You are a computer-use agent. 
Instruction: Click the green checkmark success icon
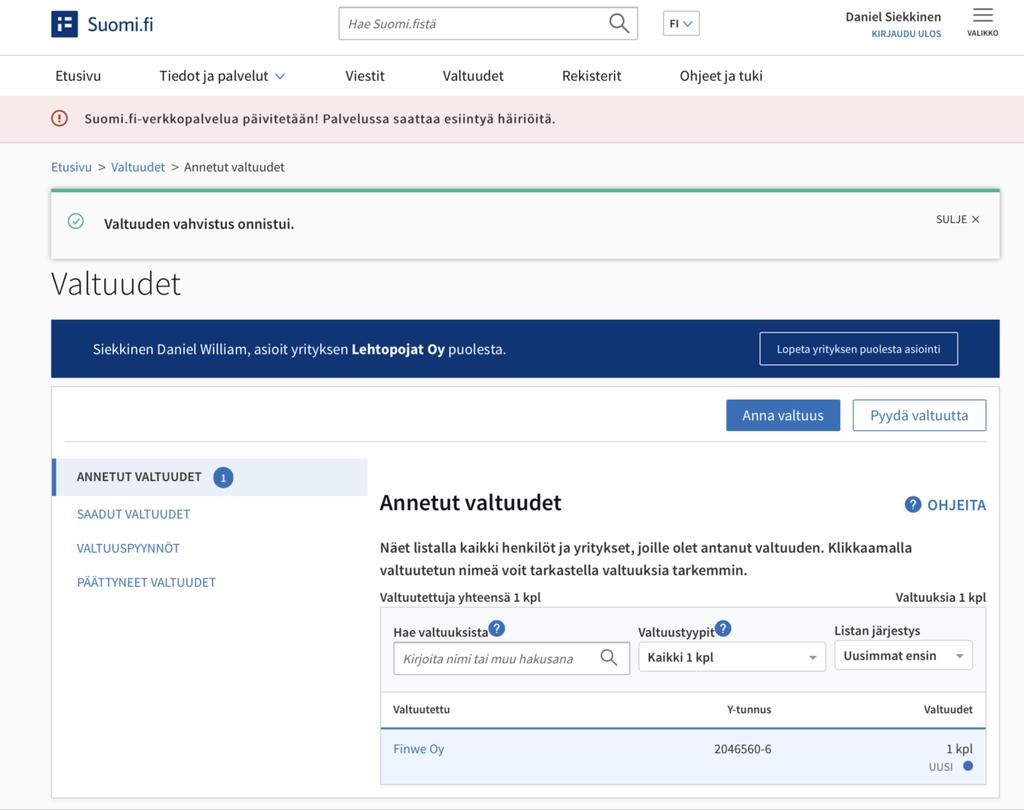76,221
